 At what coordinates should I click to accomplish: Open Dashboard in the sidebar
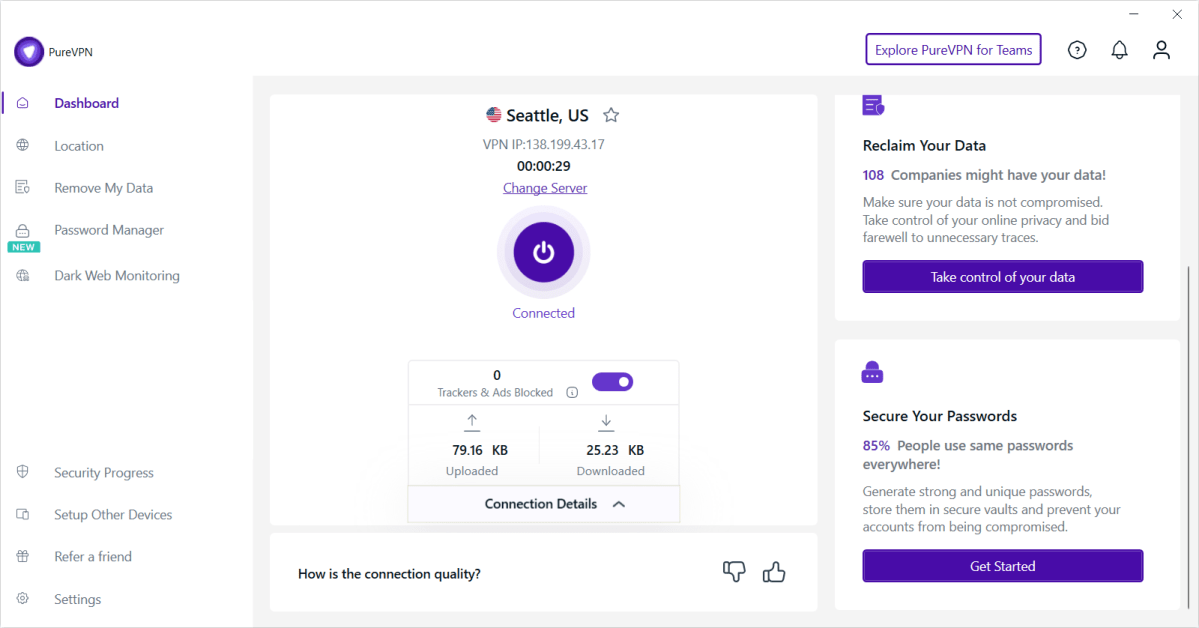point(86,103)
